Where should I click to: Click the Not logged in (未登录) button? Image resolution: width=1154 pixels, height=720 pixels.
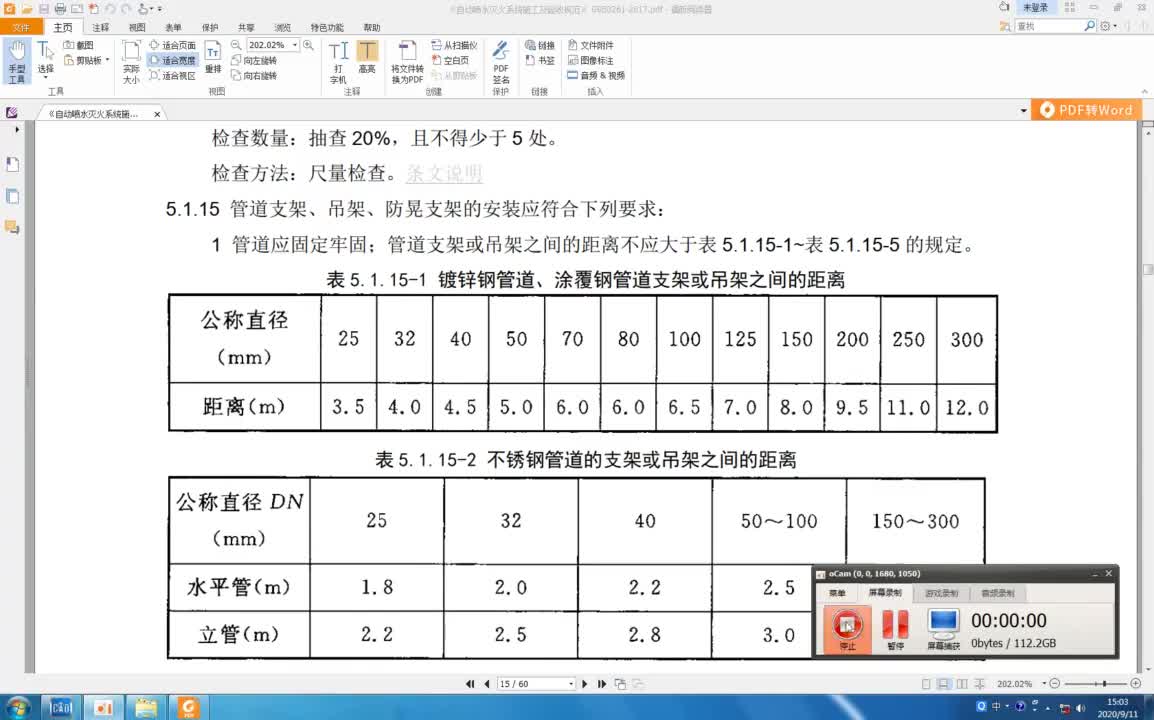click(x=1035, y=7)
